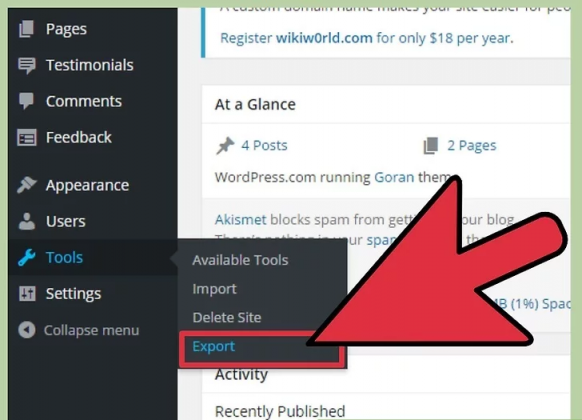The width and height of the screenshot is (582, 420).
Task: Collapse the sidebar via the arrow icon
Action: coord(27,330)
